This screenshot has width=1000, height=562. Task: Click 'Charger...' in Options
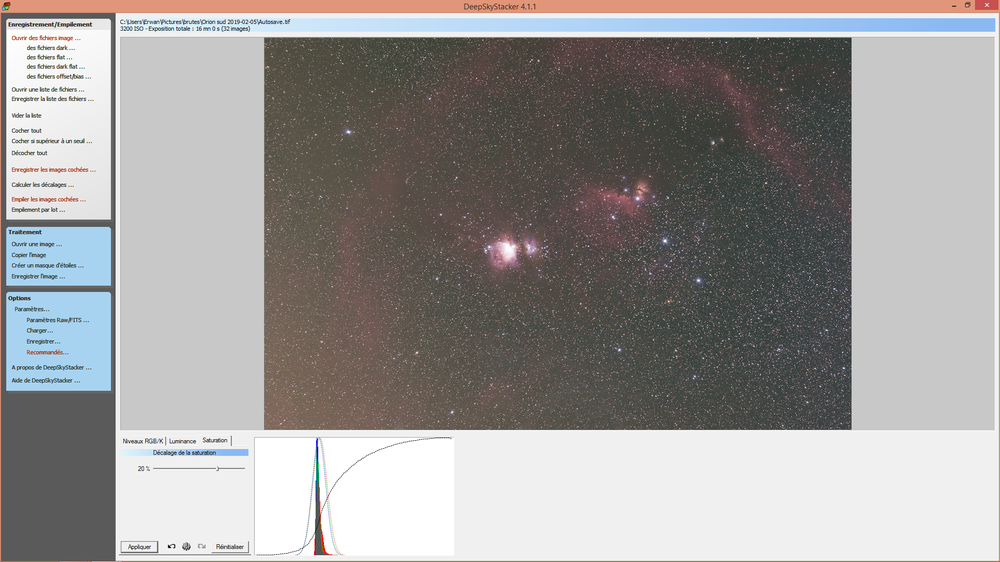pyautogui.click(x=40, y=330)
